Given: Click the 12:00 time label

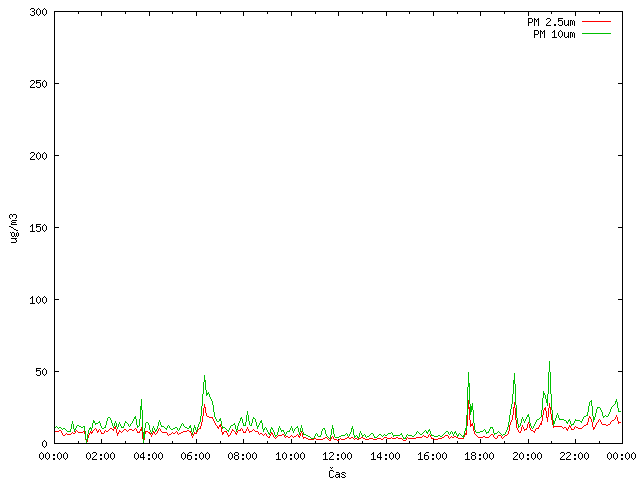Looking at the screenshot, I should tap(338, 456).
